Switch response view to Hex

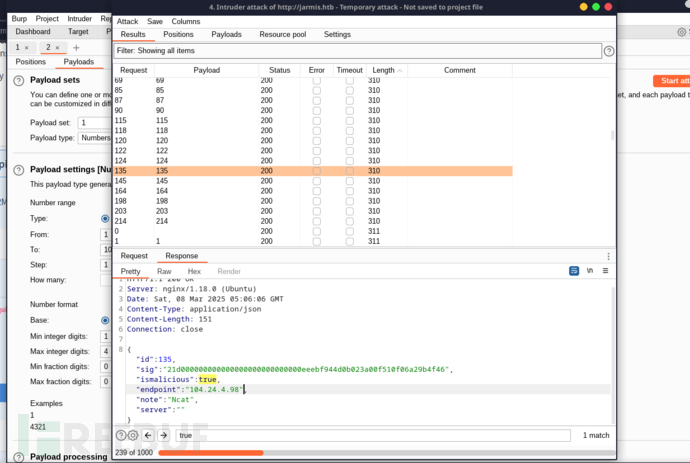pyautogui.click(x=194, y=272)
